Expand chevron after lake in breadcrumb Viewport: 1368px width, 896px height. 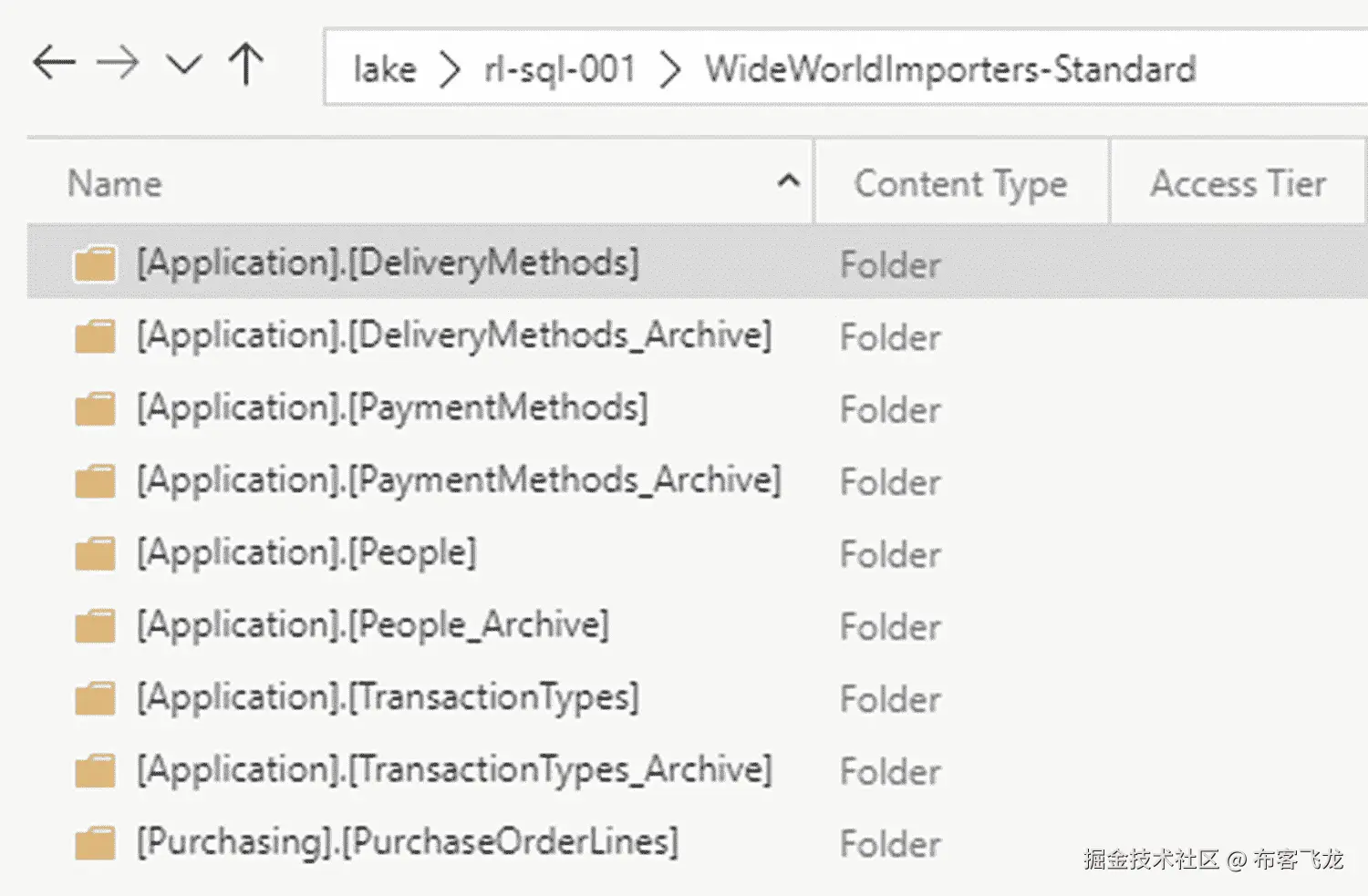coord(449,70)
